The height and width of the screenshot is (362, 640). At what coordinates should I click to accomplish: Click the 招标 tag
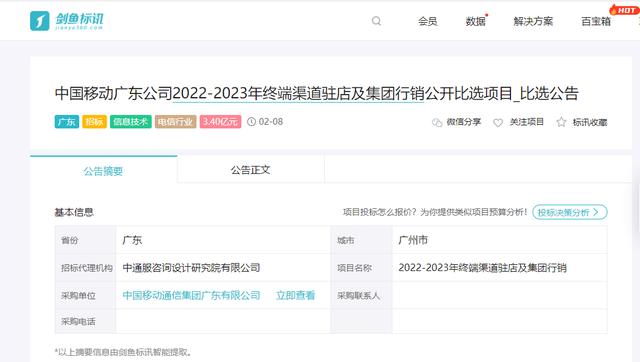pos(94,122)
